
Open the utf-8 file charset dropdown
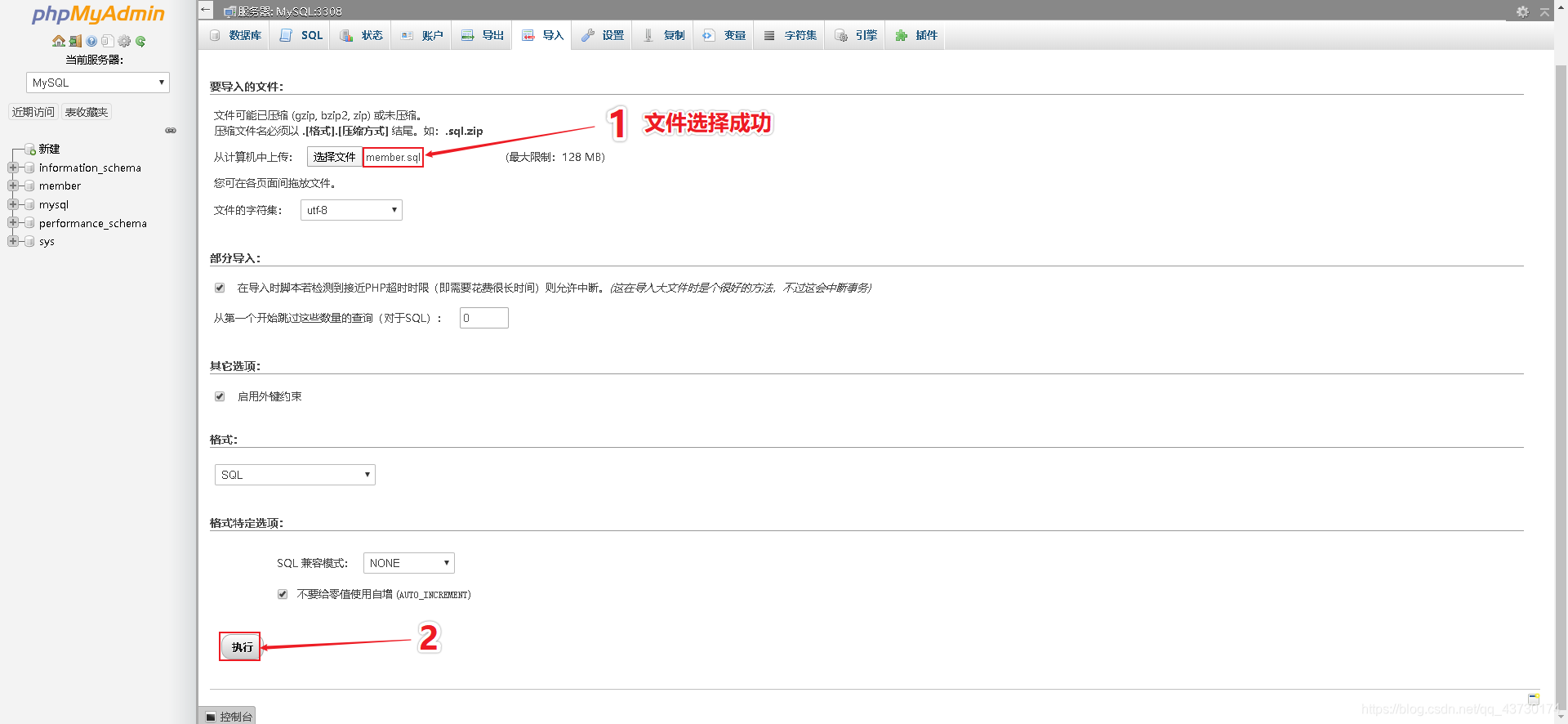coord(351,210)
